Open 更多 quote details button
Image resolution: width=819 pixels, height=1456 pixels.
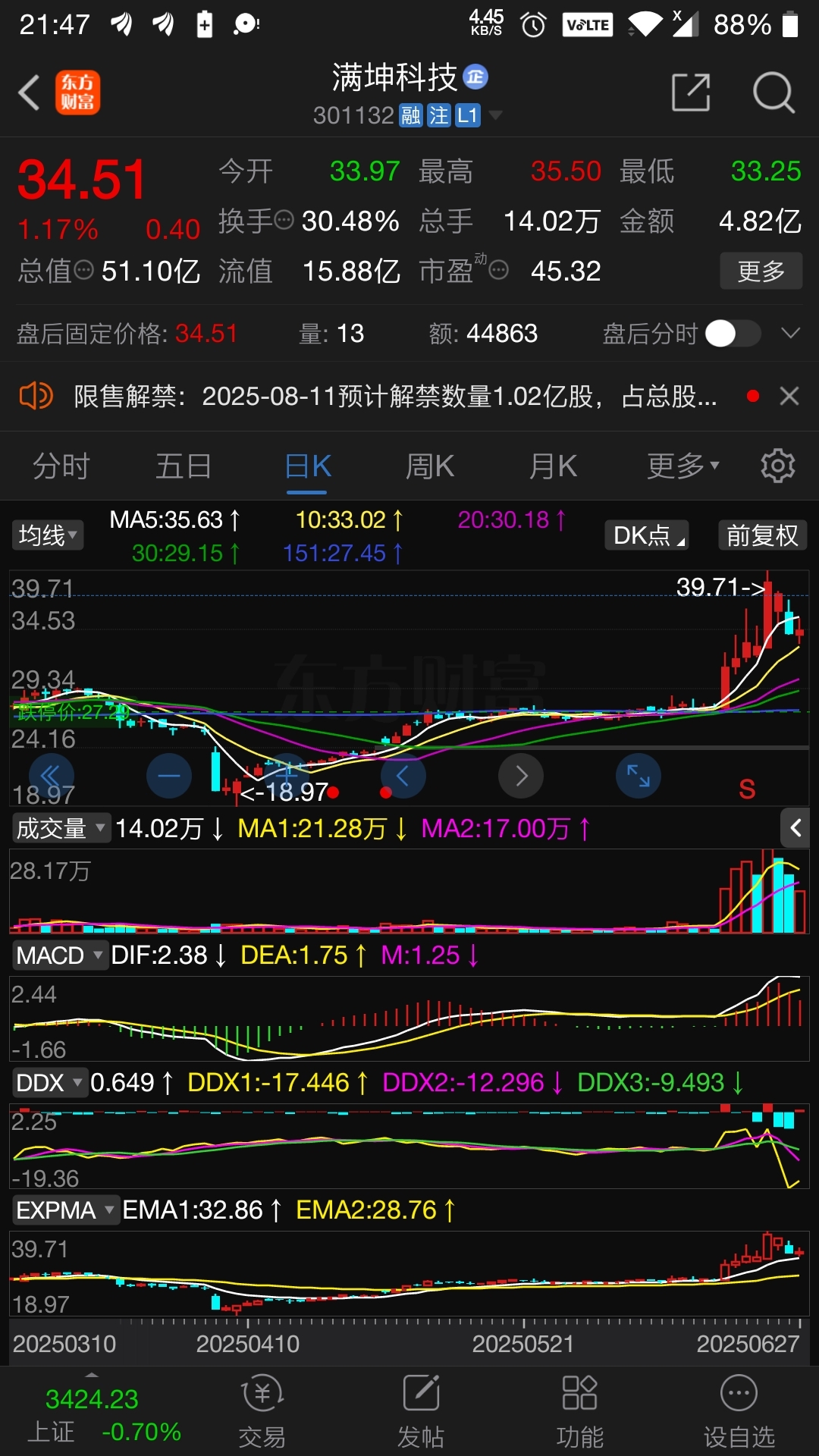click(x=761, y=271)
